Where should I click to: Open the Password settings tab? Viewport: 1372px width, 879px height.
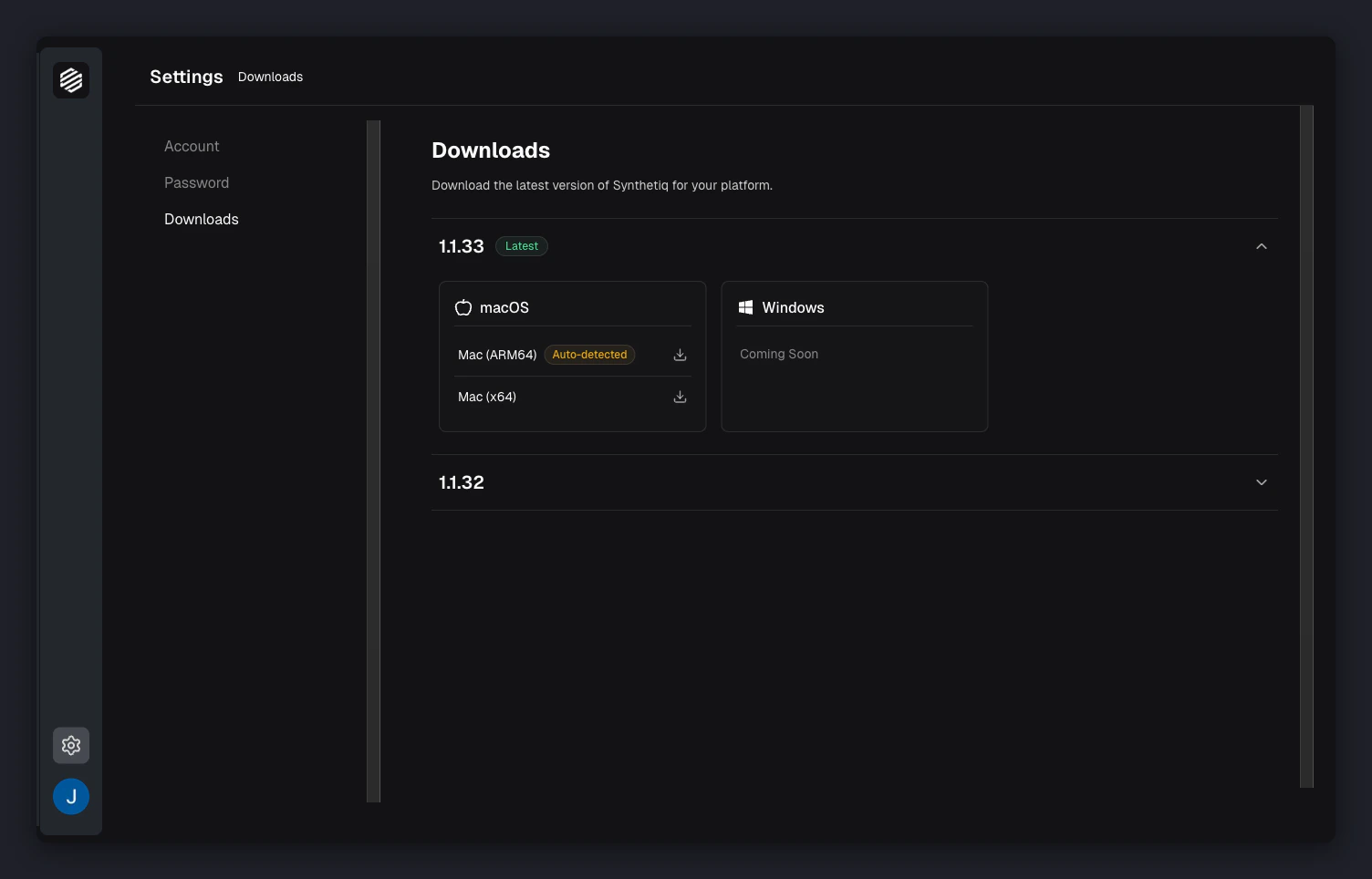[x=196, y=182]
